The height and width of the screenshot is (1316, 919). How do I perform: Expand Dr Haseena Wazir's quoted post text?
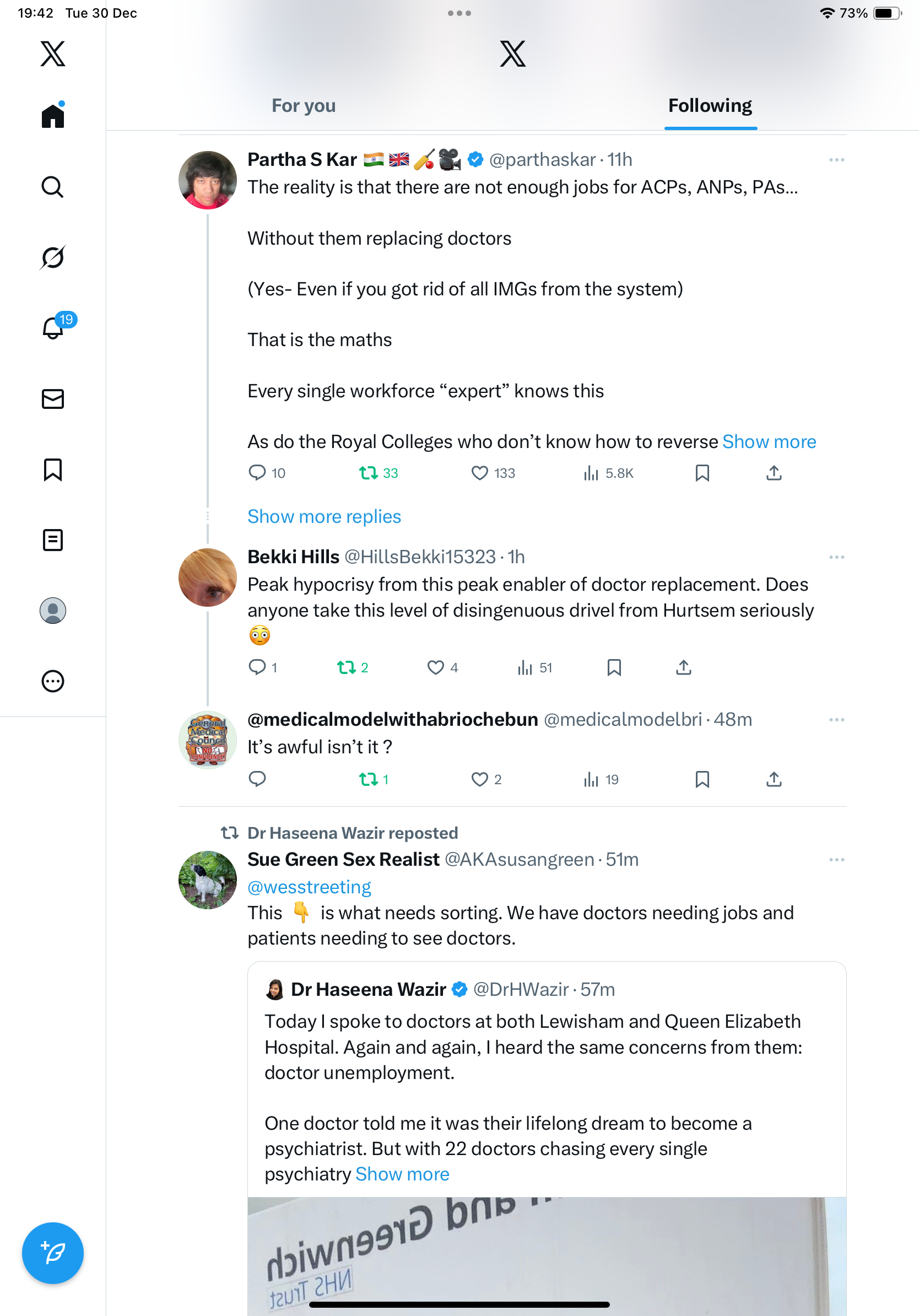pyautogui.click(x=402, y=1174)
